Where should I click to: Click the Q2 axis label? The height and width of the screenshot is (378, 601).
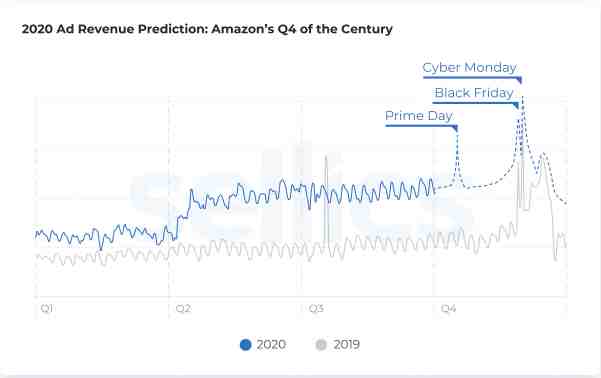(x=183, y=309)
